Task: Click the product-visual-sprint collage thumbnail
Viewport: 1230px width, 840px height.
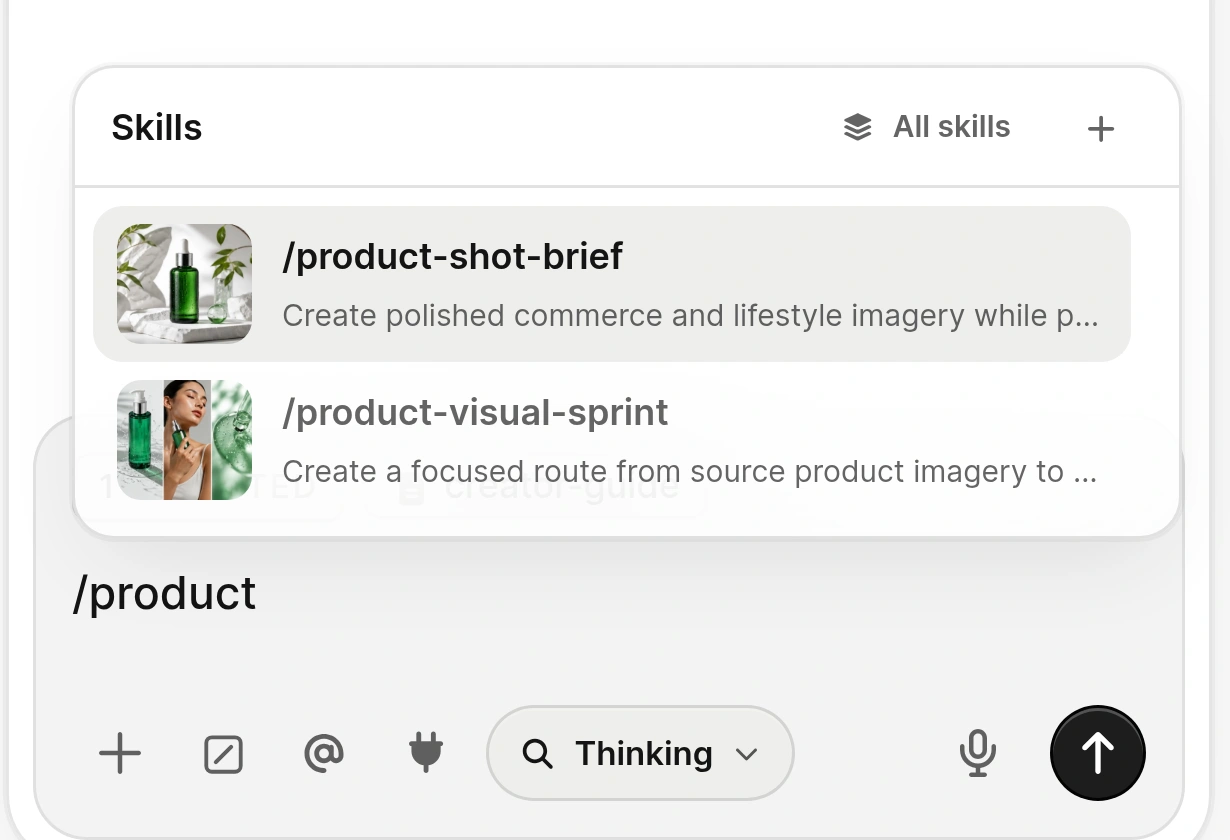Action: point(184,440)
